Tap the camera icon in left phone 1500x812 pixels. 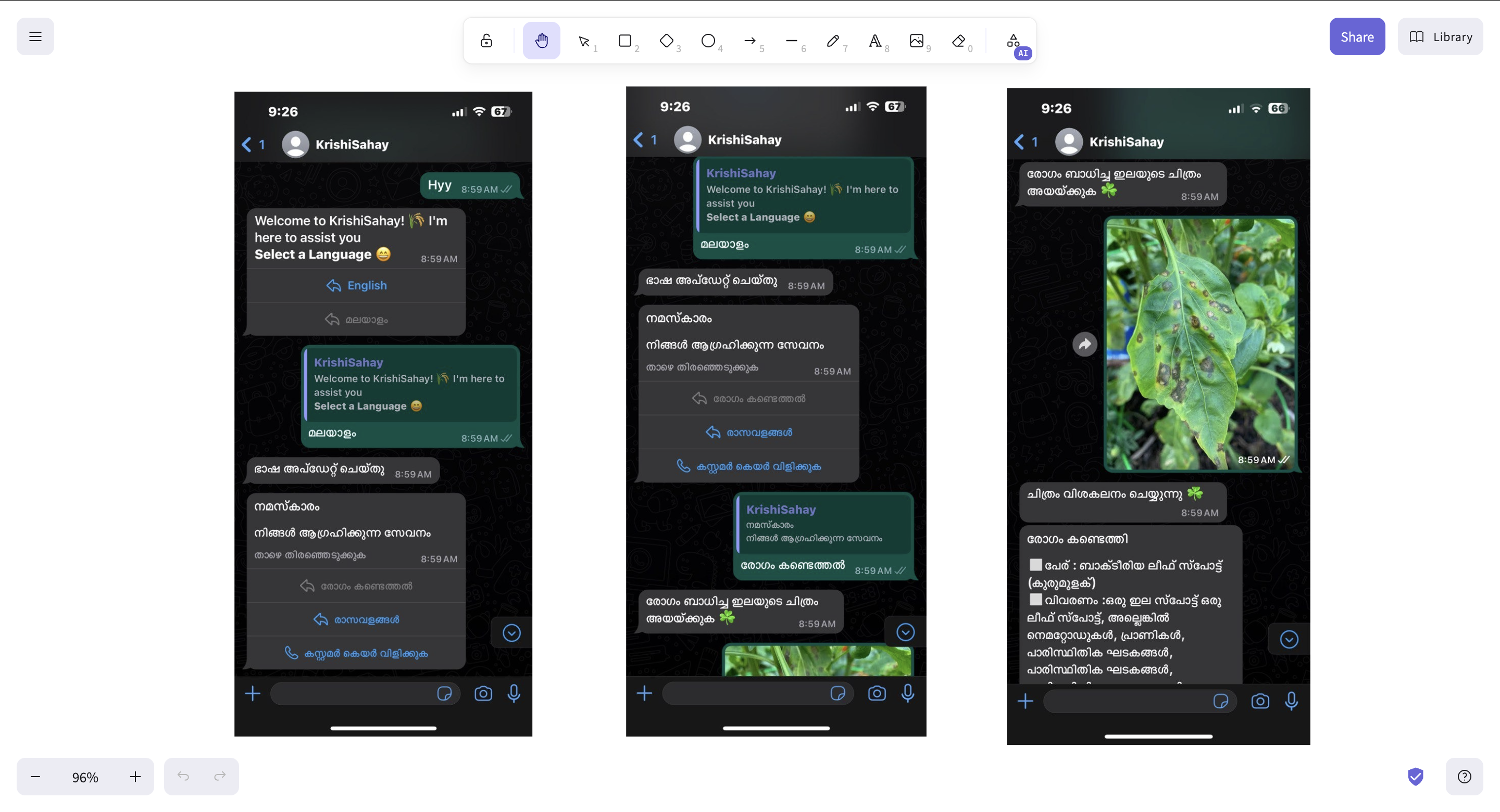483,693
